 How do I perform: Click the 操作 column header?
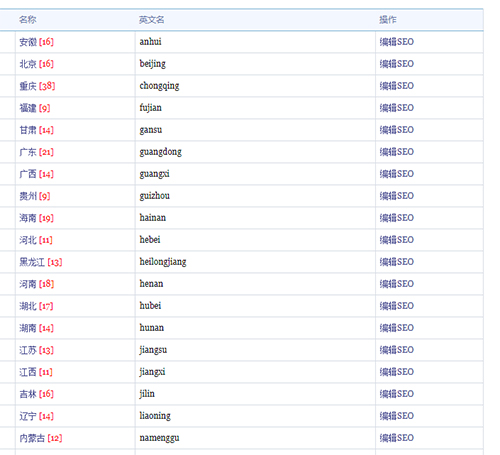click(388, 20)
